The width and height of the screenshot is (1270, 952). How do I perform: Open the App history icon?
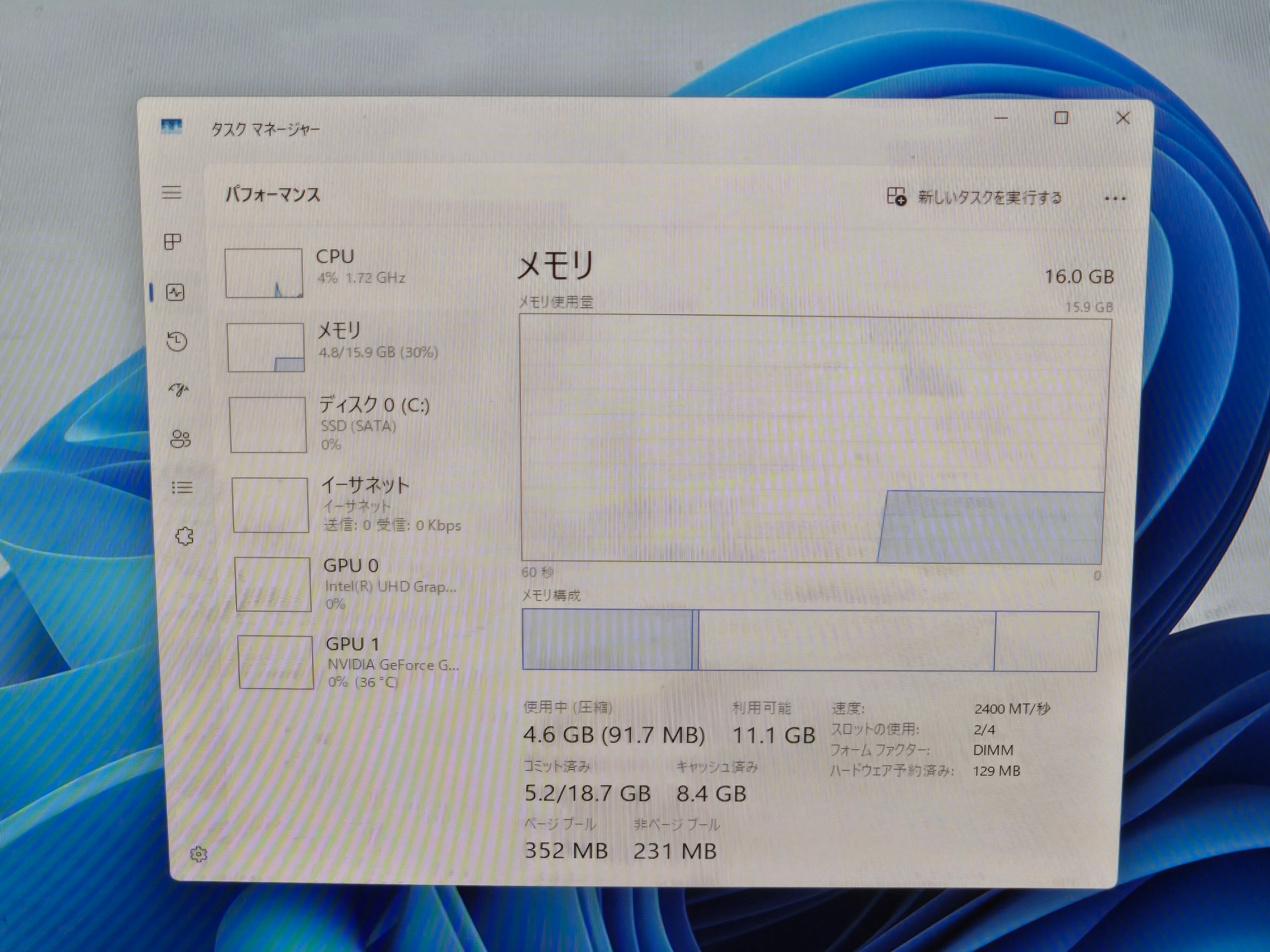(177, 341)
